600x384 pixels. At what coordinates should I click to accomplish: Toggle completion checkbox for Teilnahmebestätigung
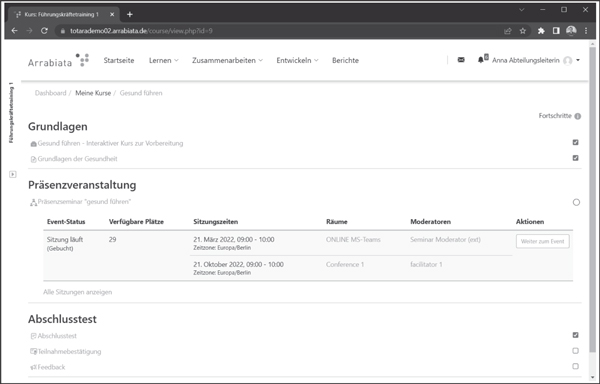(x=576, y=351)
